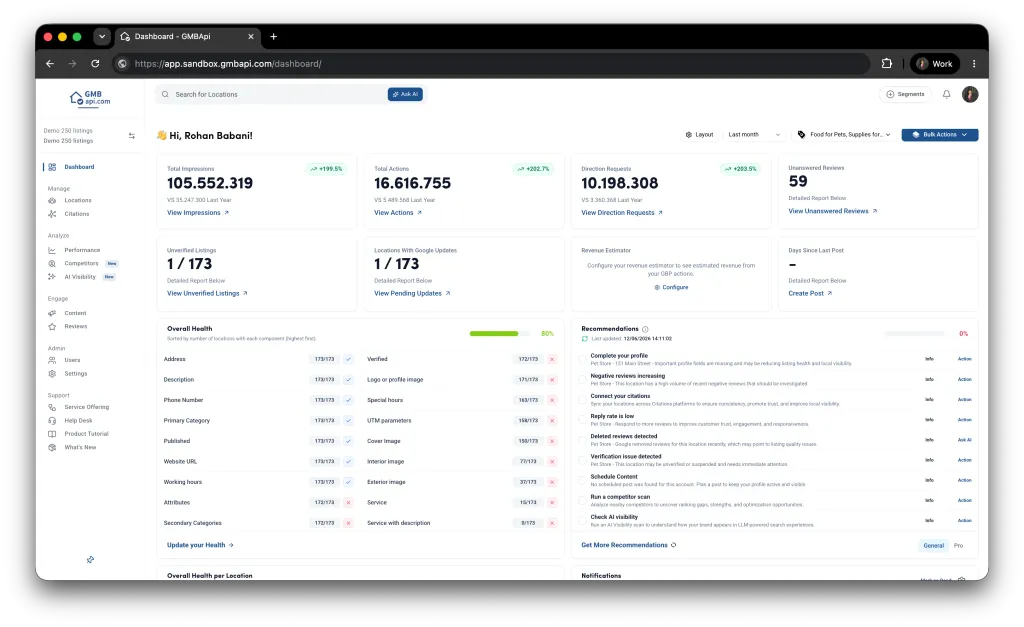The width and height of the screenshot is (1024, 627).
Task: Check off Schedule Content recommendation
Action: click(583, 481)
